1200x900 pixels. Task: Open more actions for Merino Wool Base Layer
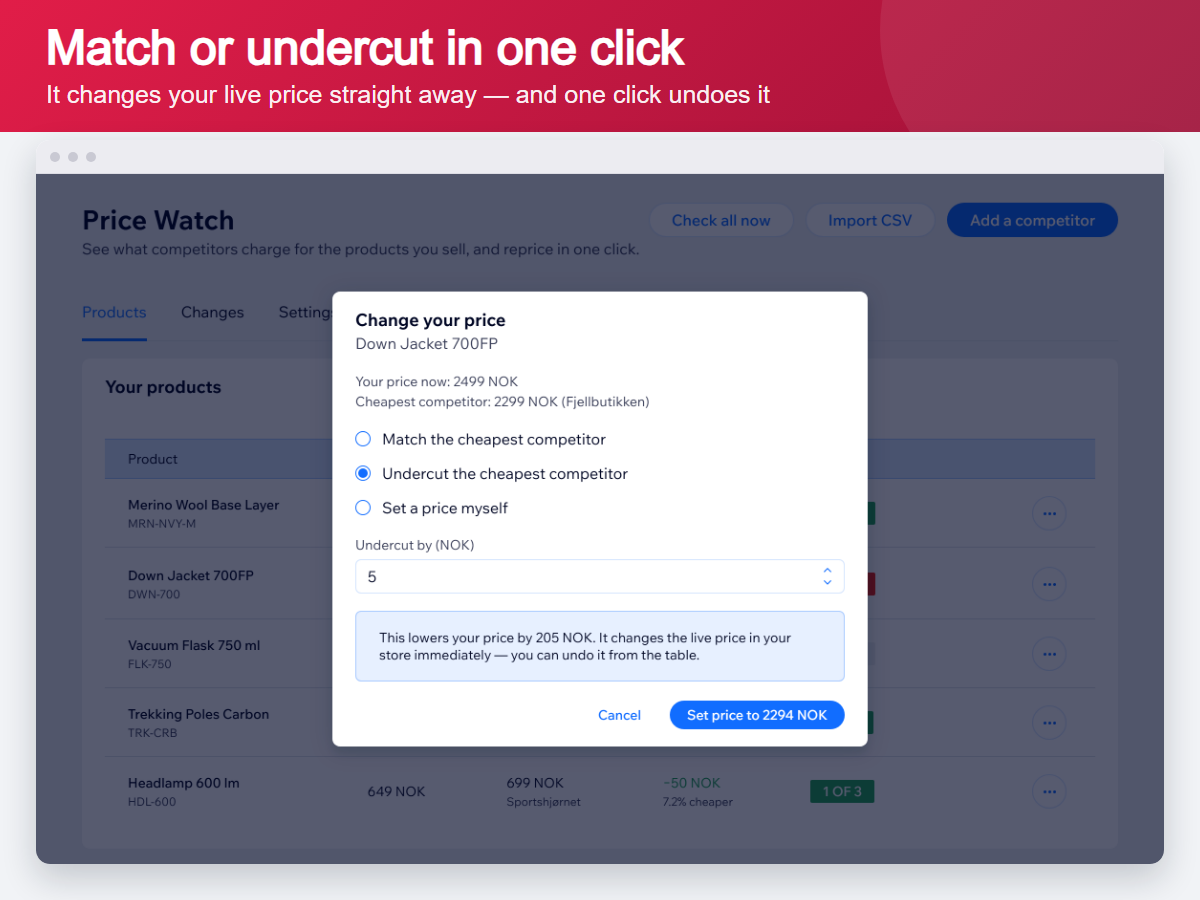pyautogui.click(x=1049, y=514)
